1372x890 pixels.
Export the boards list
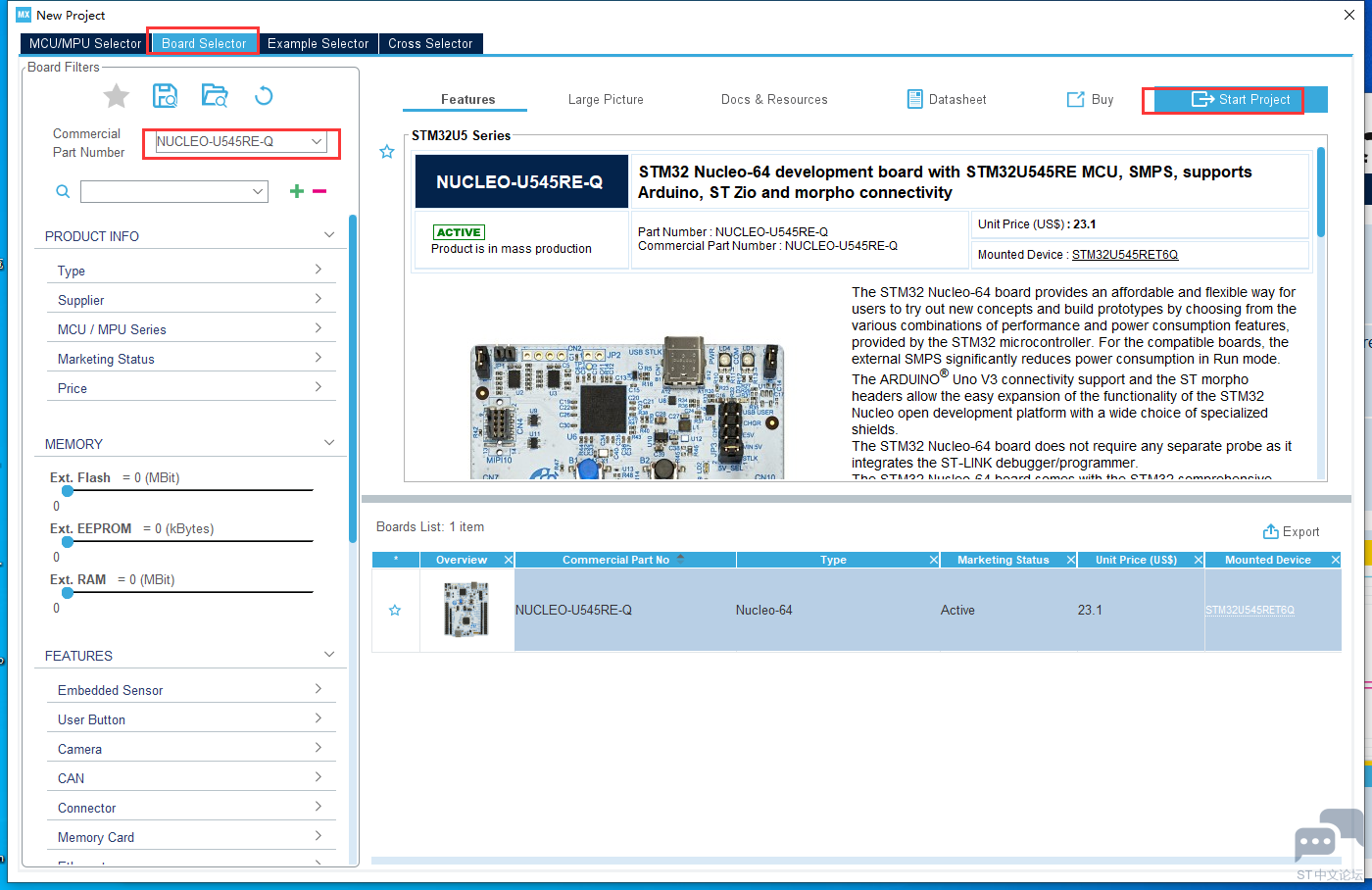coord(1292,531)
